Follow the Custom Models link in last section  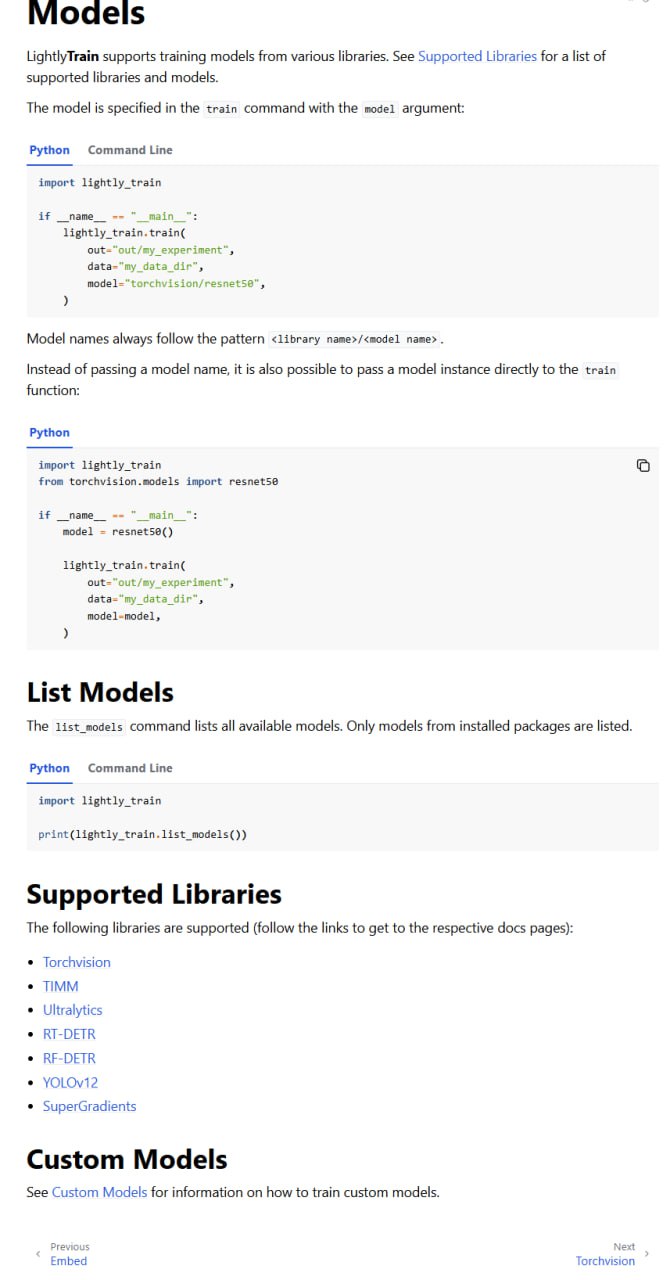[99, 1192]
